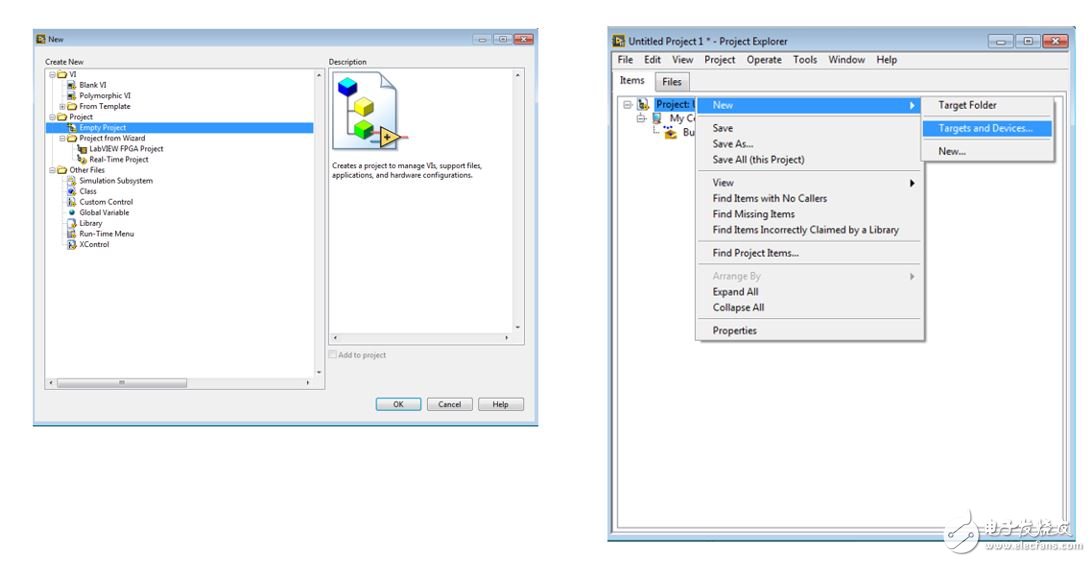Click the horizontal scrollbar under the Create New list

(x=180, y=383)
